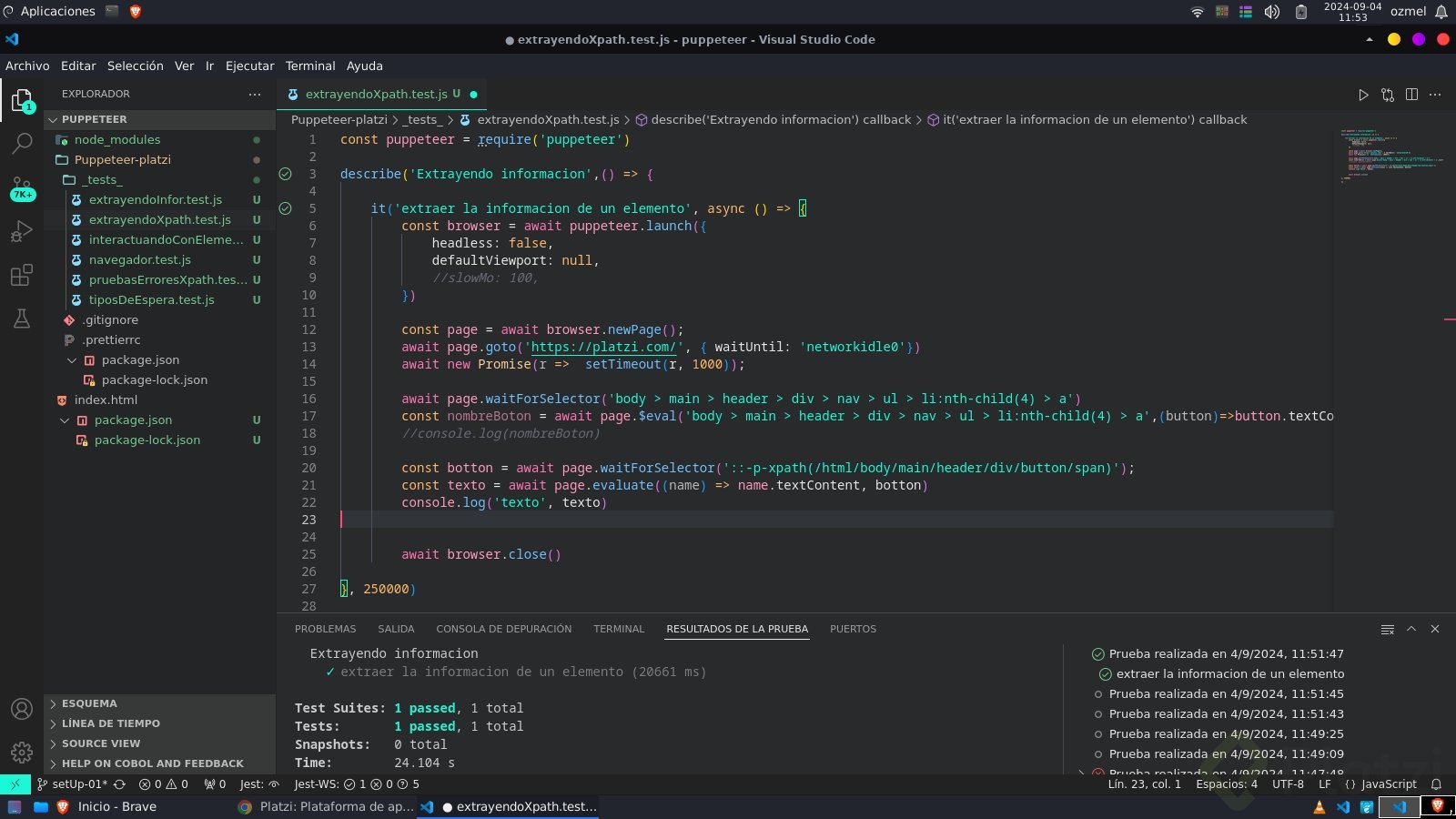
Task: Click test status checkmark beside describe line
Action: (x=286, y=174)
